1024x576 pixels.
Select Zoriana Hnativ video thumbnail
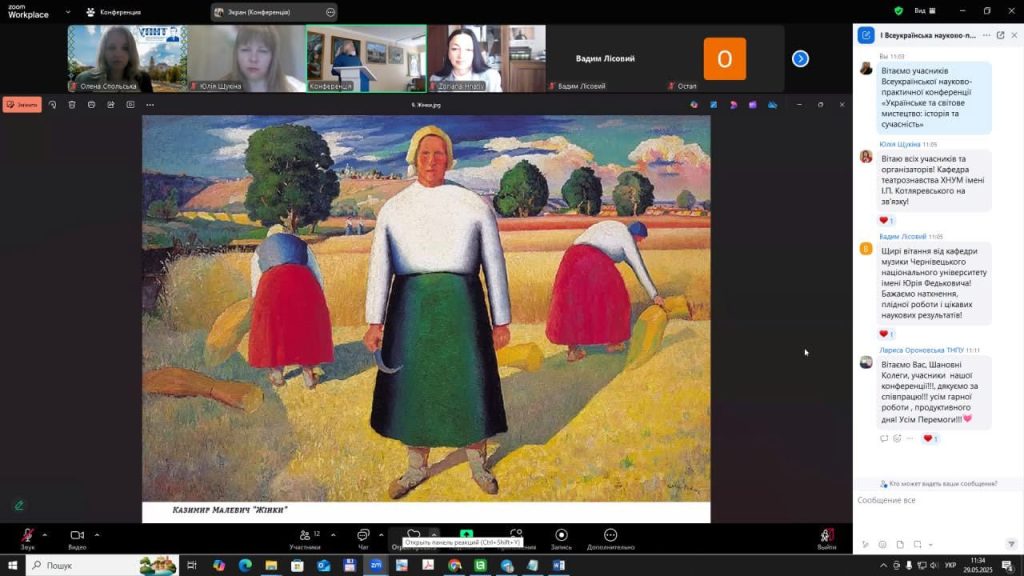pyautogui.click(x=487, y=58)
